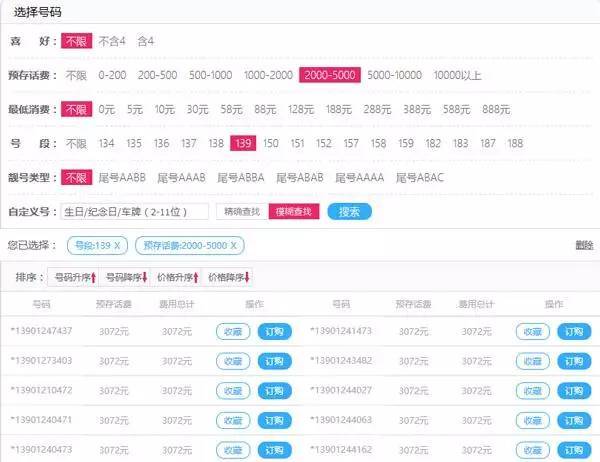Choose the 1000-2000 prepaid fee range
Screen dimensions: 600x462
(x=268, y=75)
